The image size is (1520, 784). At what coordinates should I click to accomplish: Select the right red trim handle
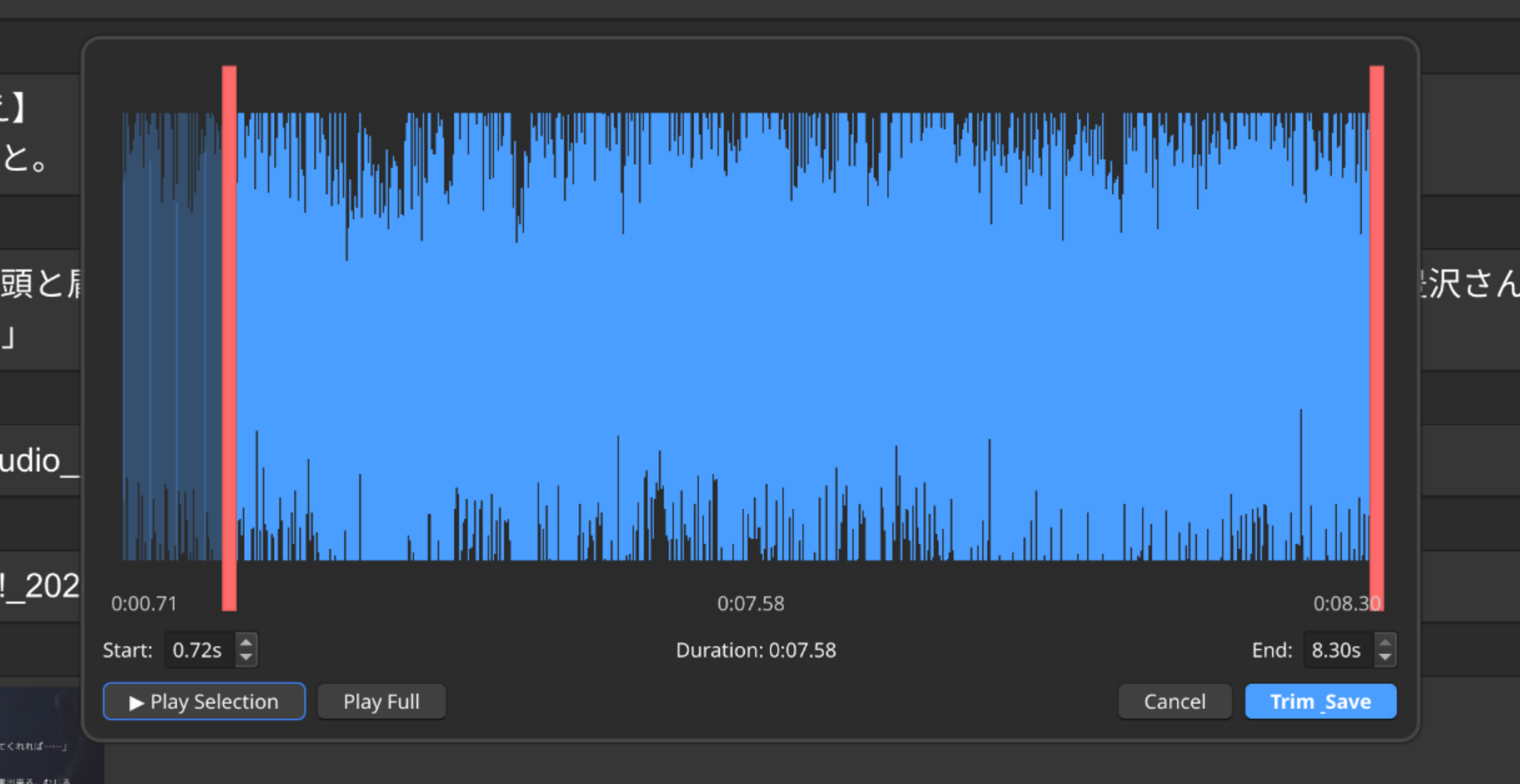1377,338
